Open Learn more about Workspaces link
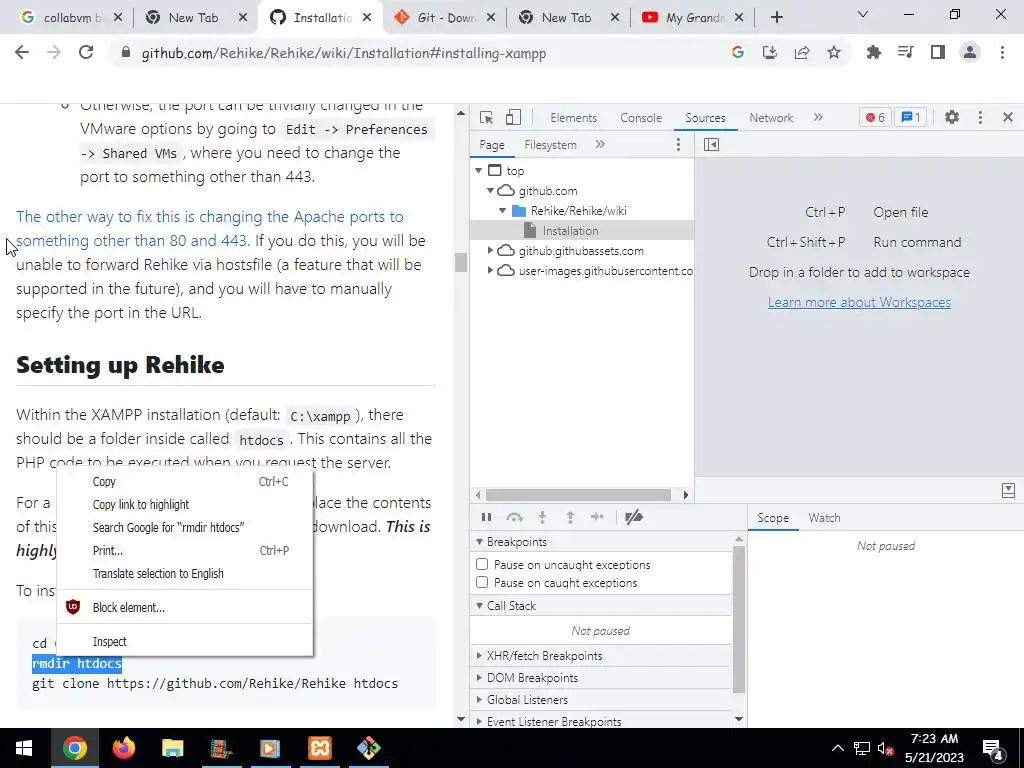Image resolution: width=1024 pixels, height=768 pixels. (859, 302)
